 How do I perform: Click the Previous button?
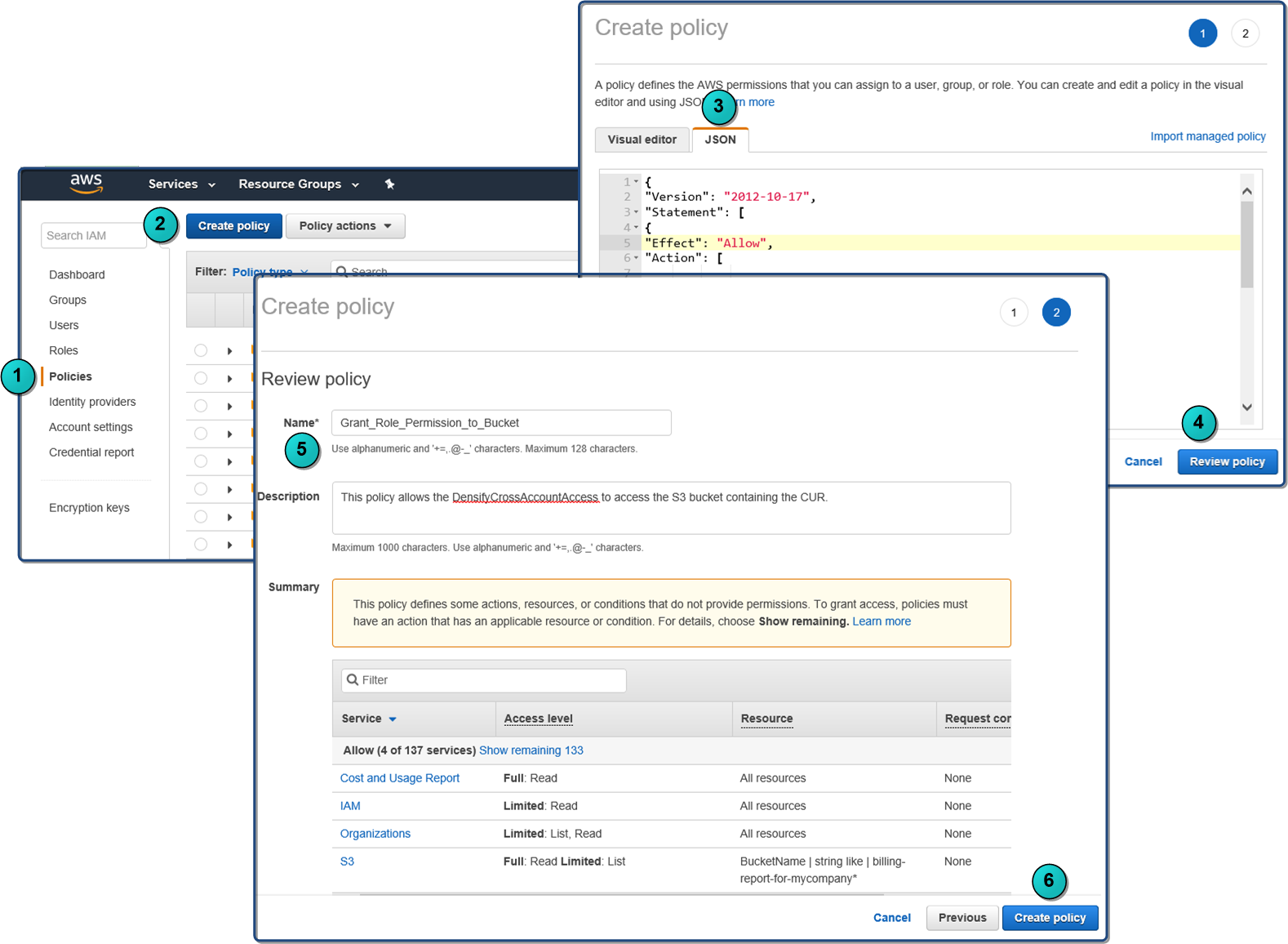(x=962, y=918)
